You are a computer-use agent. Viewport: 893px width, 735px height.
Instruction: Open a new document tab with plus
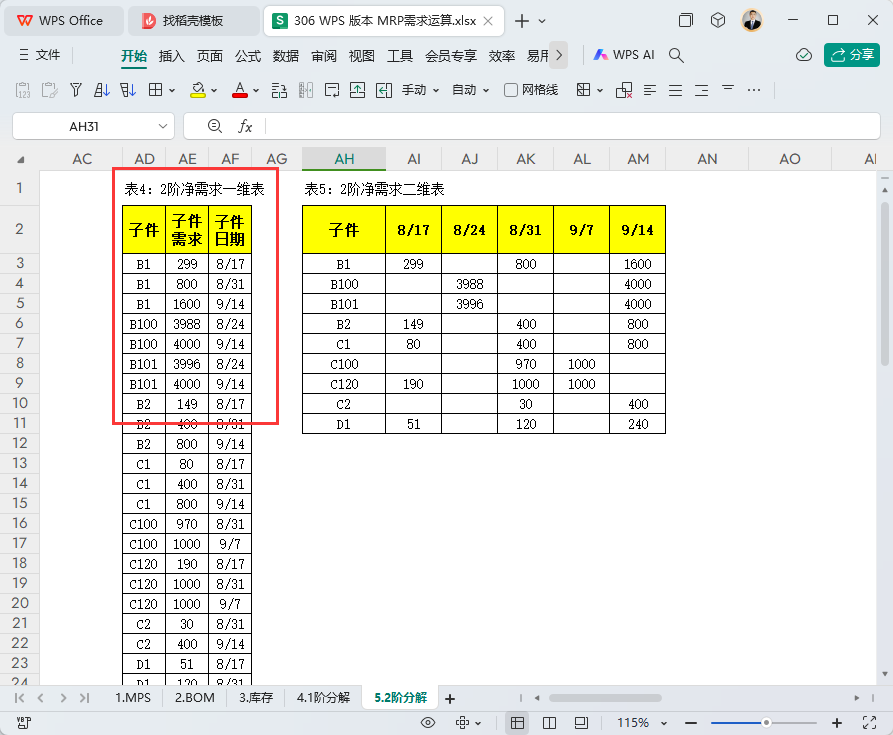(x=521, y=21)
